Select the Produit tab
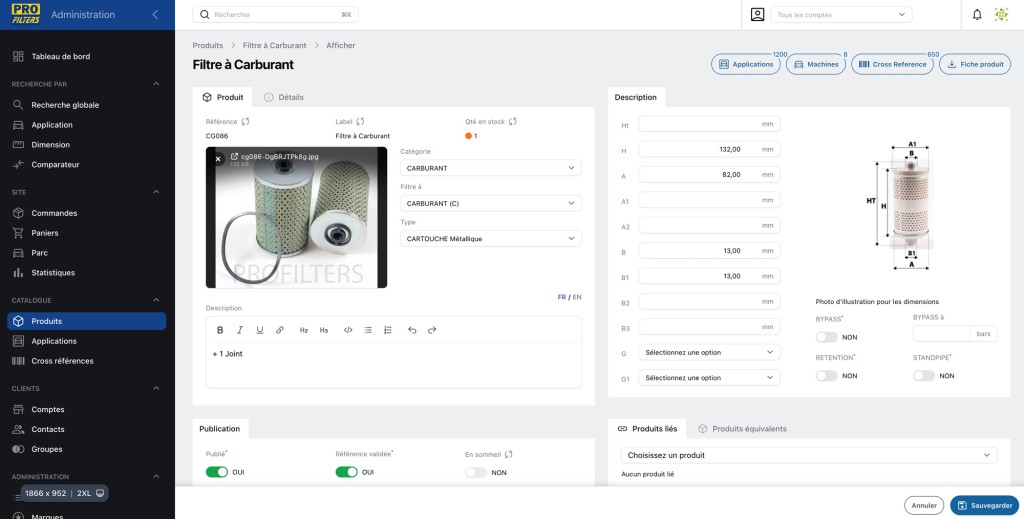This screenshot has height=519, width=1024. (223, 97)
